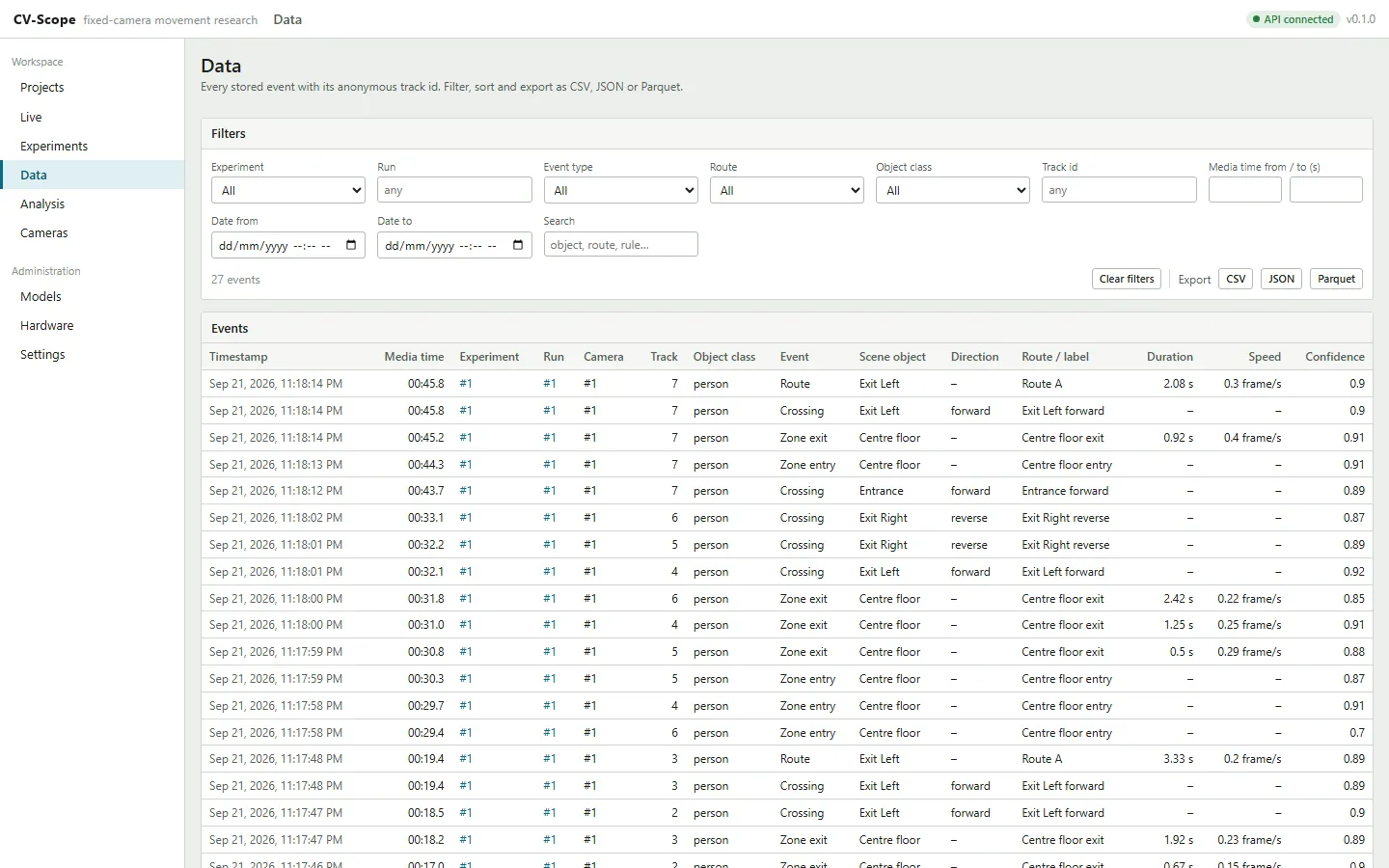Open the Route filter dropdown
The width and height of the screenshot is (1389, 868).
pos(787,190)
